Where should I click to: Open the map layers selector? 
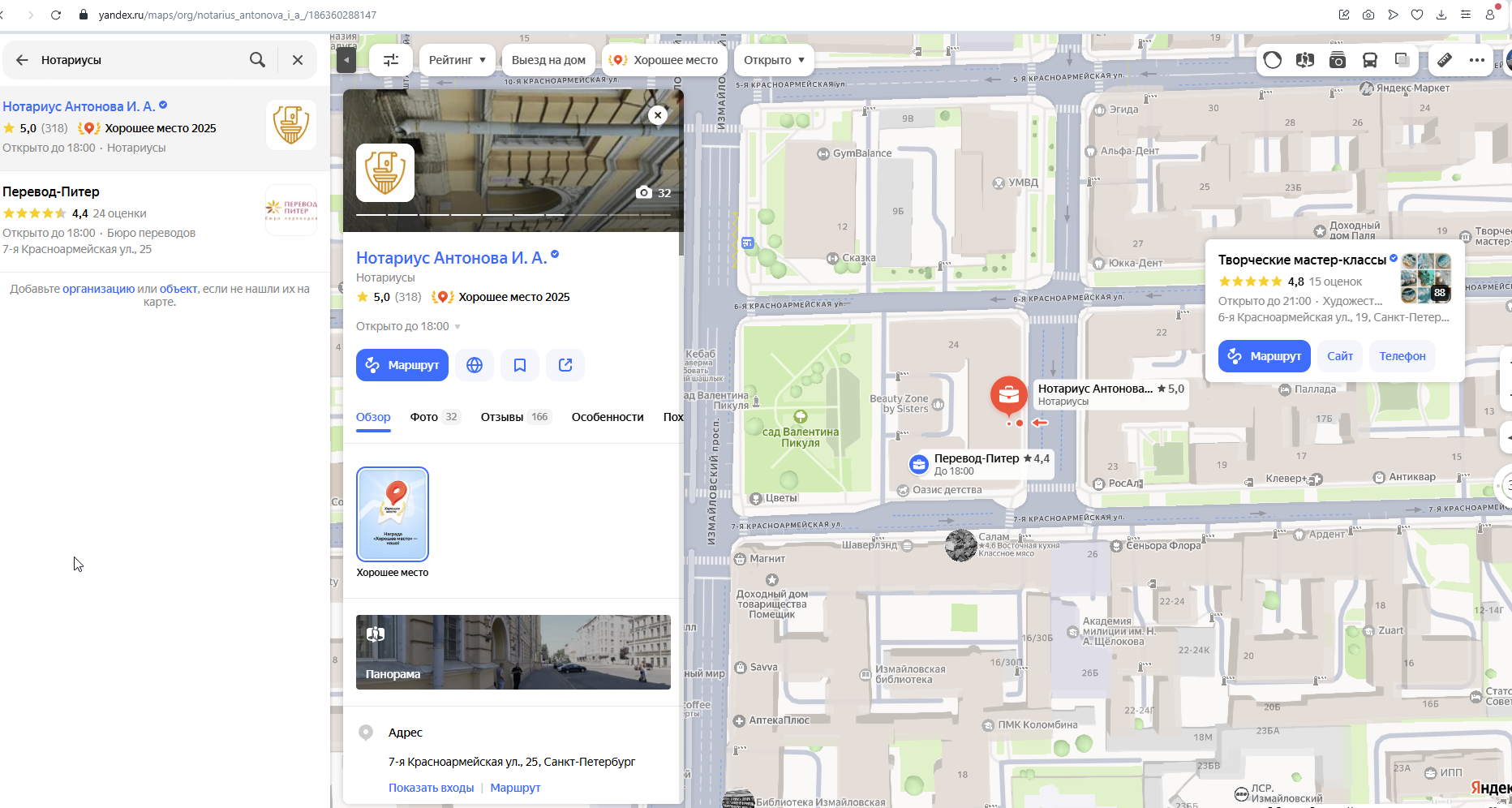pos(1402,60)
